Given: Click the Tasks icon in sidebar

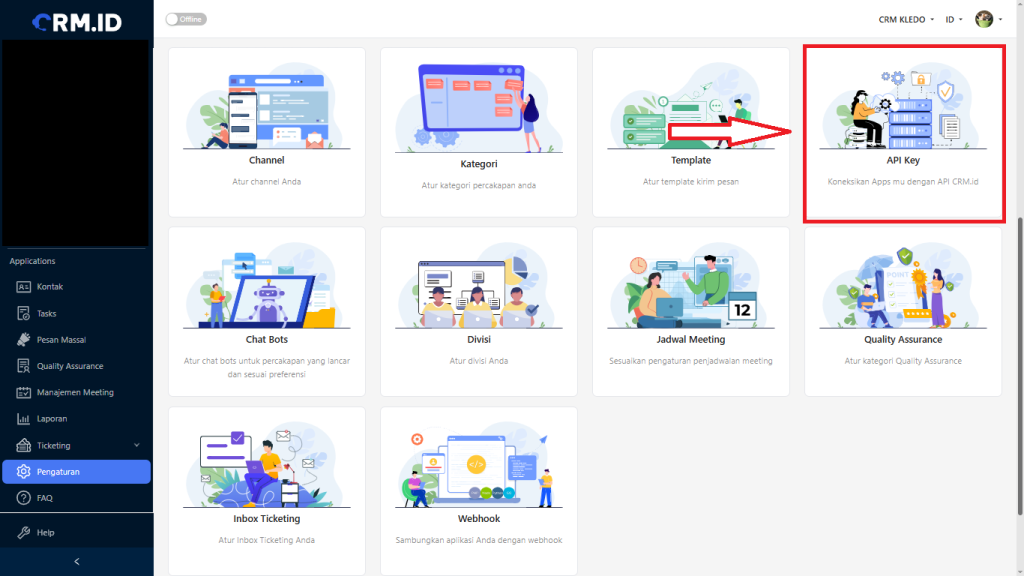Looking at the screenshot, I should [24, 313].
